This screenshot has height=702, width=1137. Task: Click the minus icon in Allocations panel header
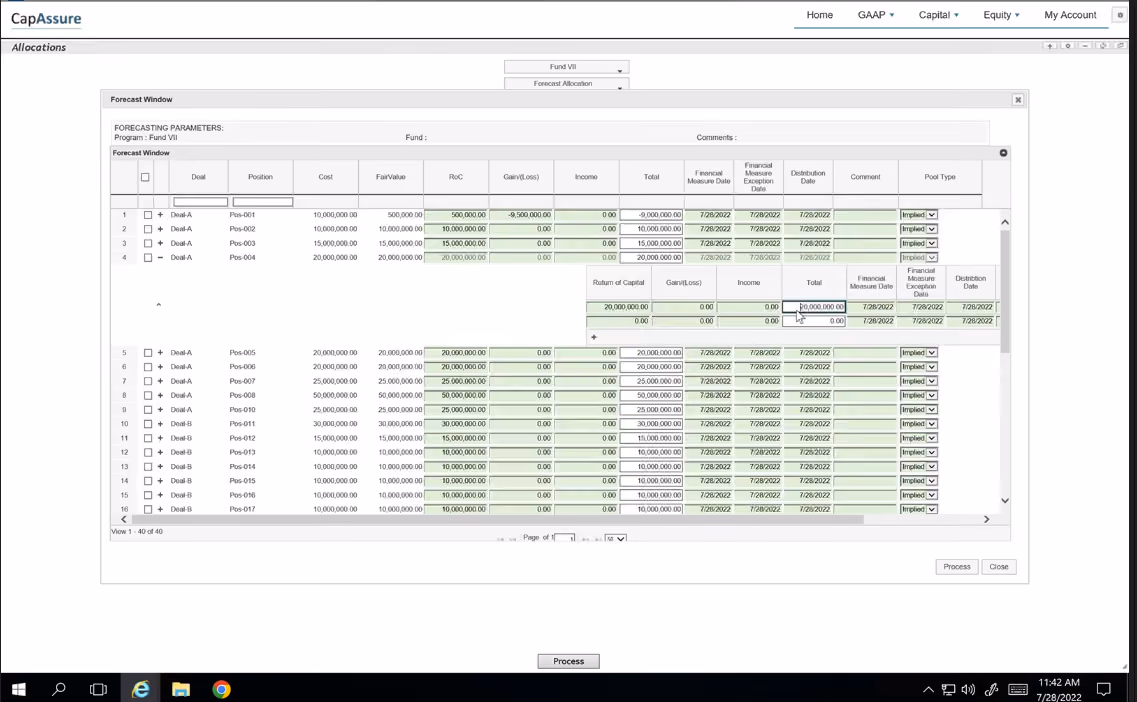click(1085, 46)
